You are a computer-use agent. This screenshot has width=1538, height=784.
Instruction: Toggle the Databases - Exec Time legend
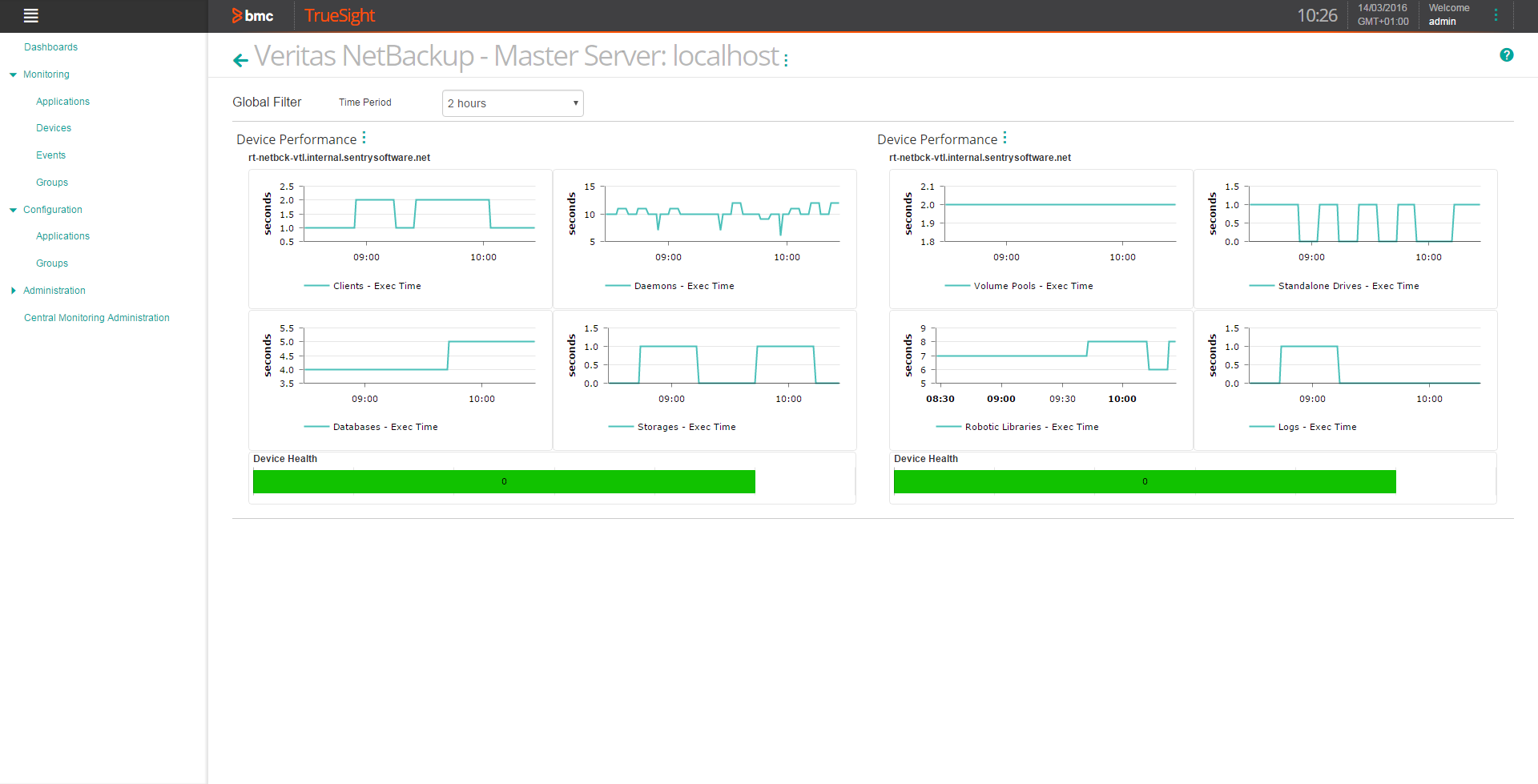click(371, 427)
